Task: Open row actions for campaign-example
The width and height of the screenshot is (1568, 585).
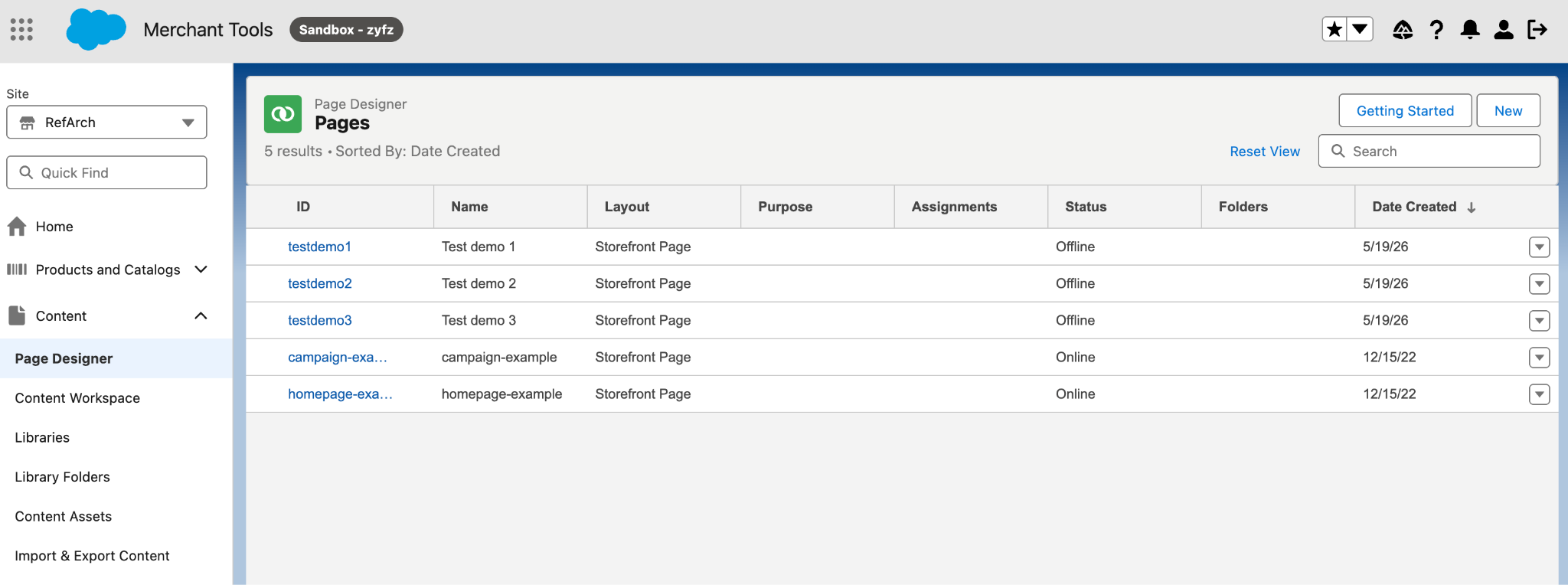Action: click(x=1540, y=358)
